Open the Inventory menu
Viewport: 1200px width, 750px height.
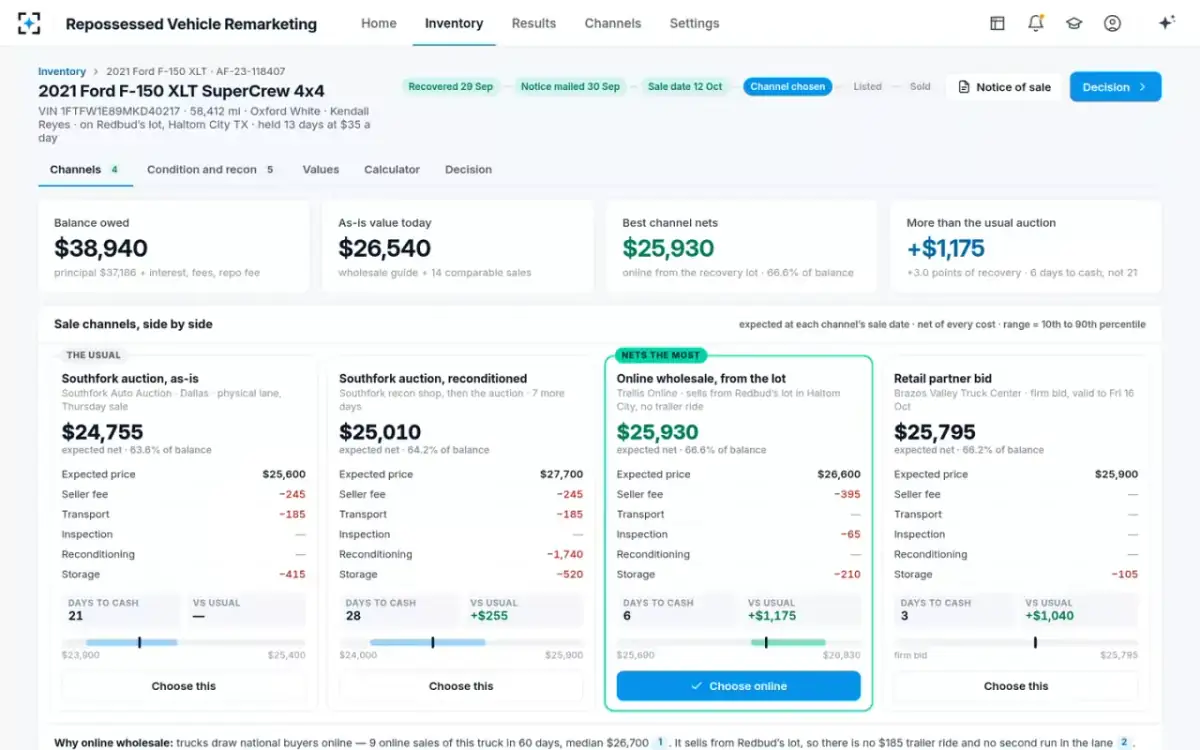pyautogui.click(x=454, y=23)
